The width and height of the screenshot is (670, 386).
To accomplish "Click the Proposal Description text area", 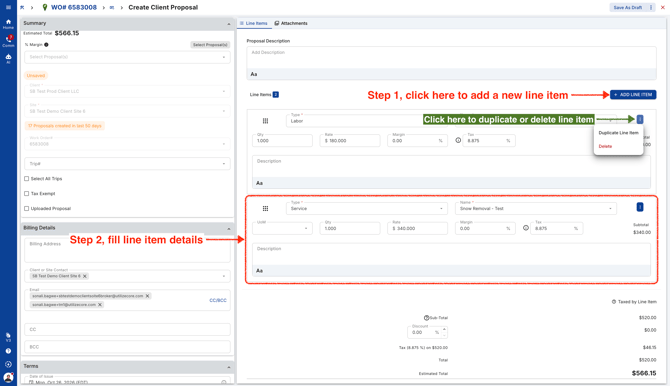I will click(451, 58).
